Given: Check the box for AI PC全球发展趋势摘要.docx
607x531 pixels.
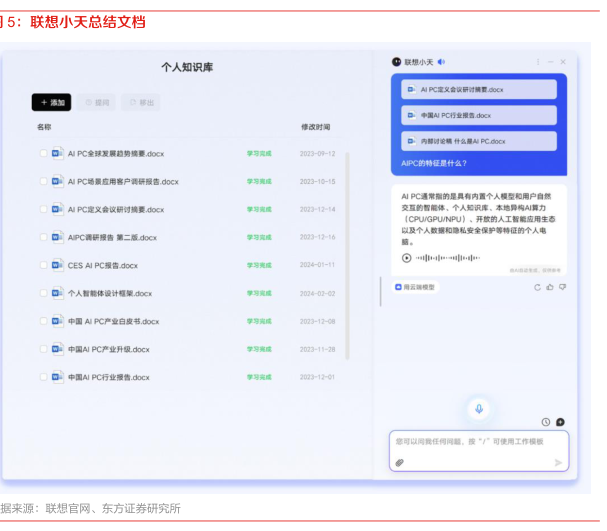Looking at the screenshot, I should pos(44,154).
